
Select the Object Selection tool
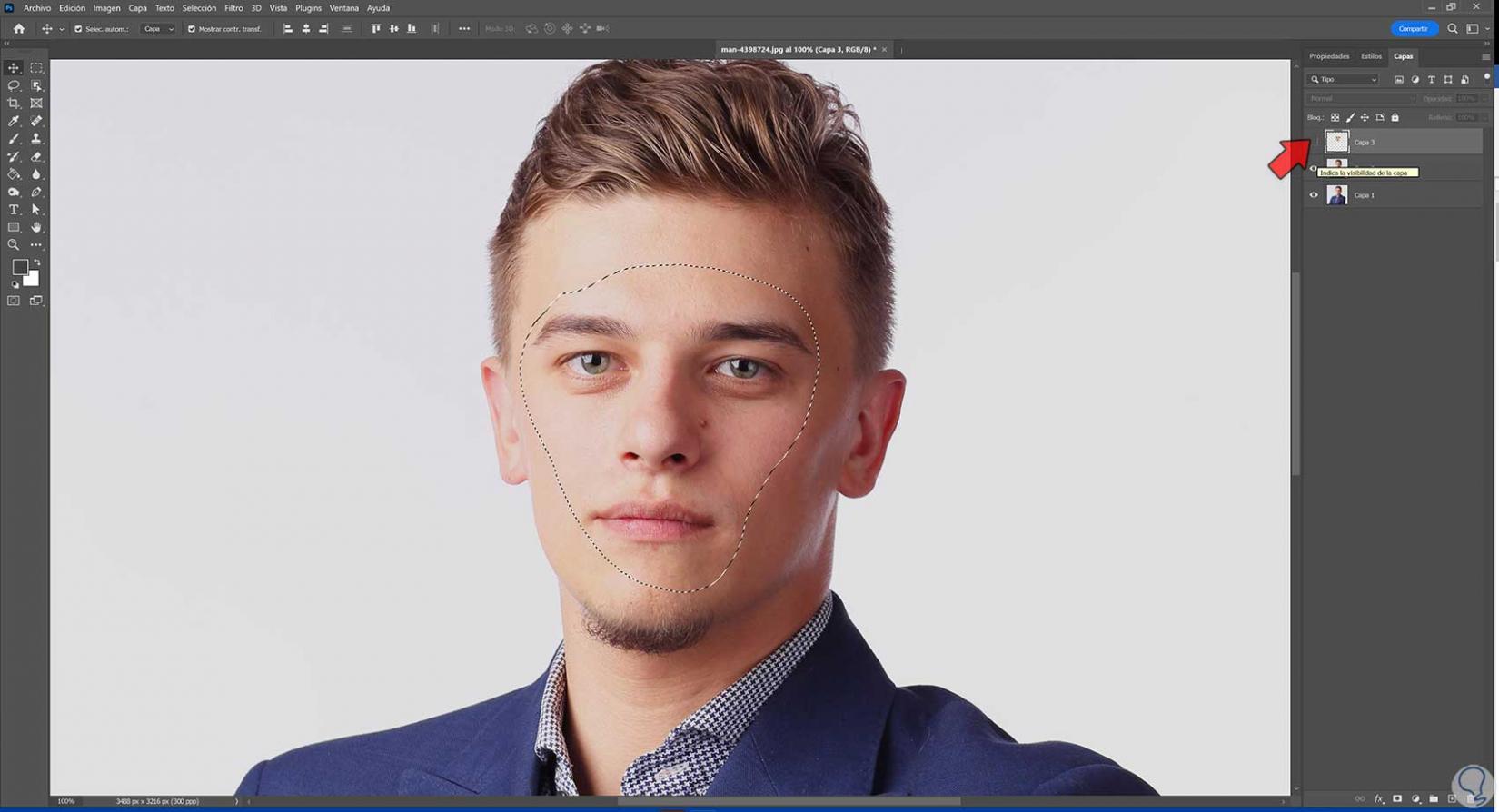[x=36, y=85]
